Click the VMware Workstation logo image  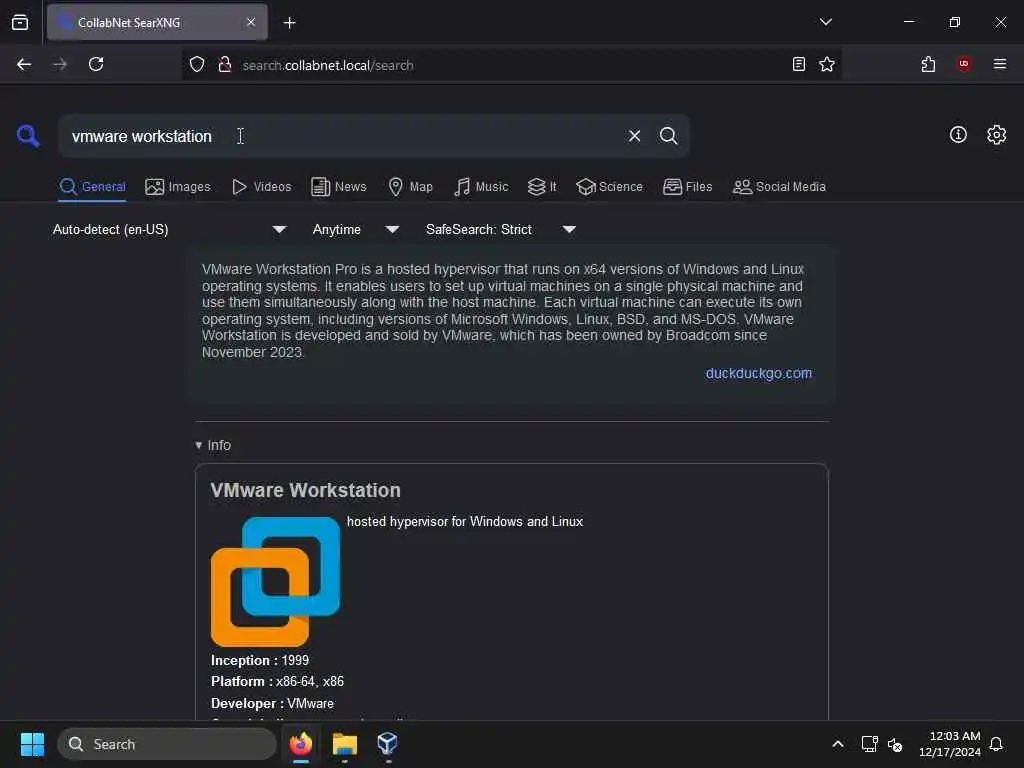click(275, 581)
